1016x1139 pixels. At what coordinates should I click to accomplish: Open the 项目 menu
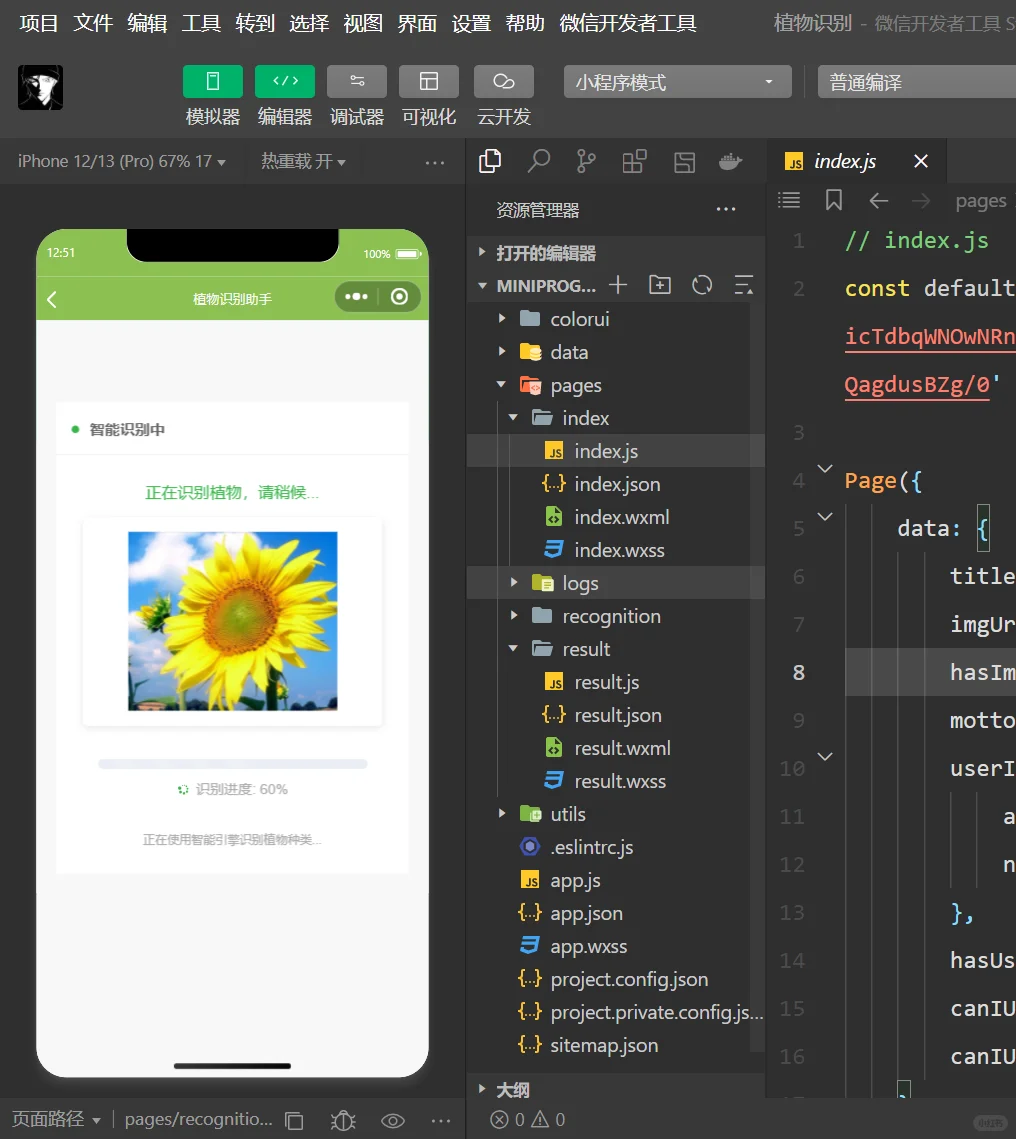pos(38,23)
